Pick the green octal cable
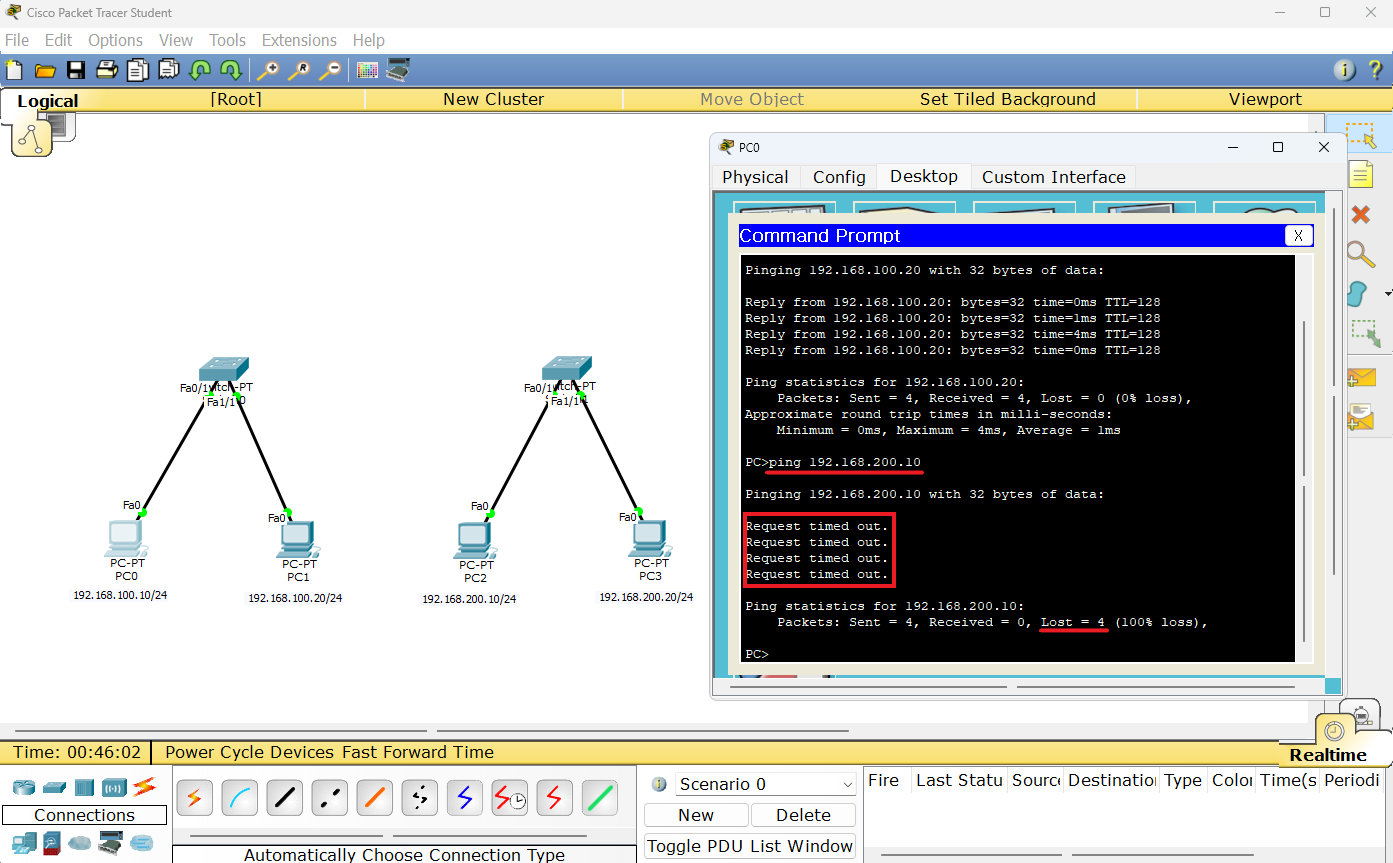 tap(599, 798)
